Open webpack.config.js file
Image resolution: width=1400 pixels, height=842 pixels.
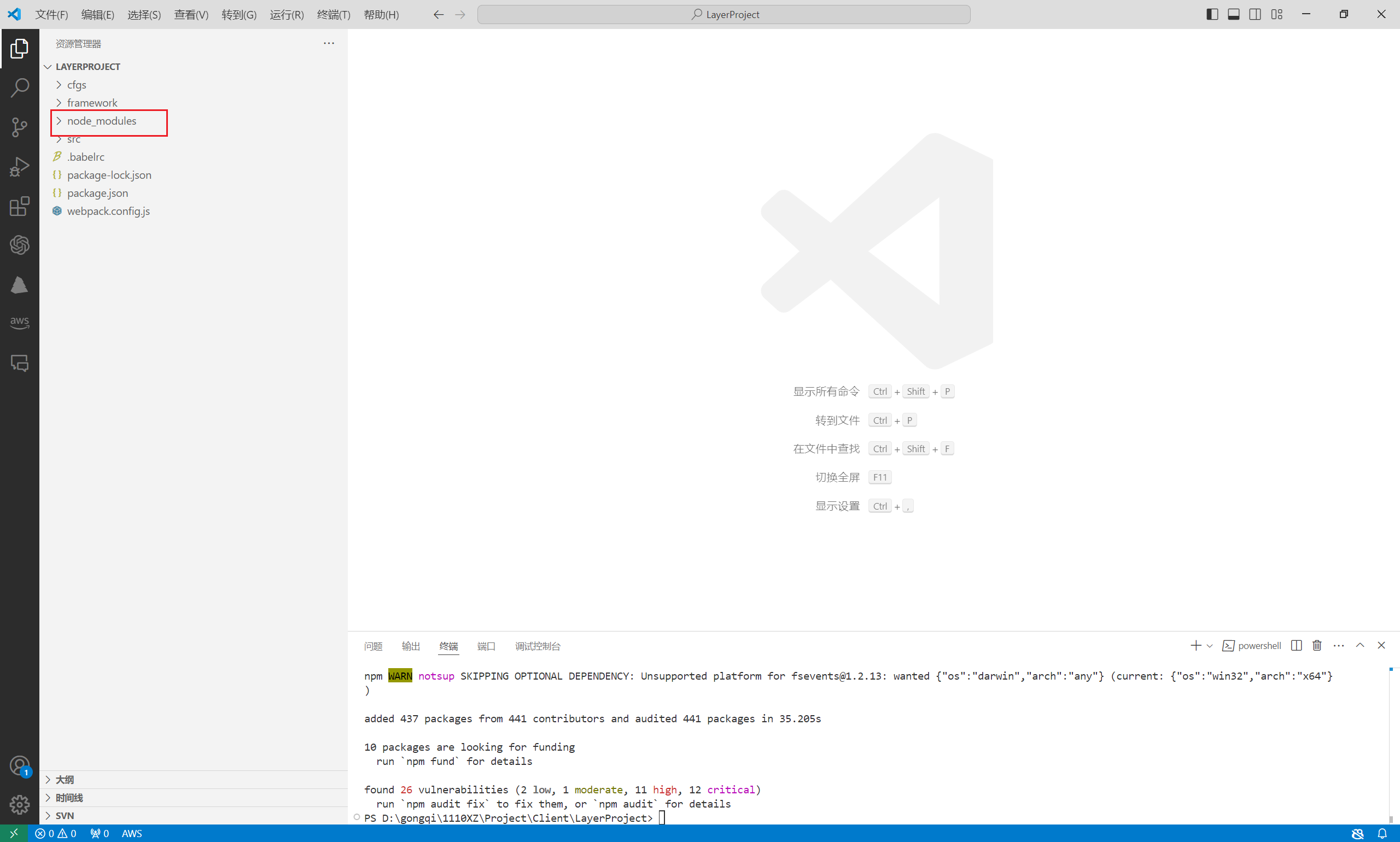coord(195,211)
